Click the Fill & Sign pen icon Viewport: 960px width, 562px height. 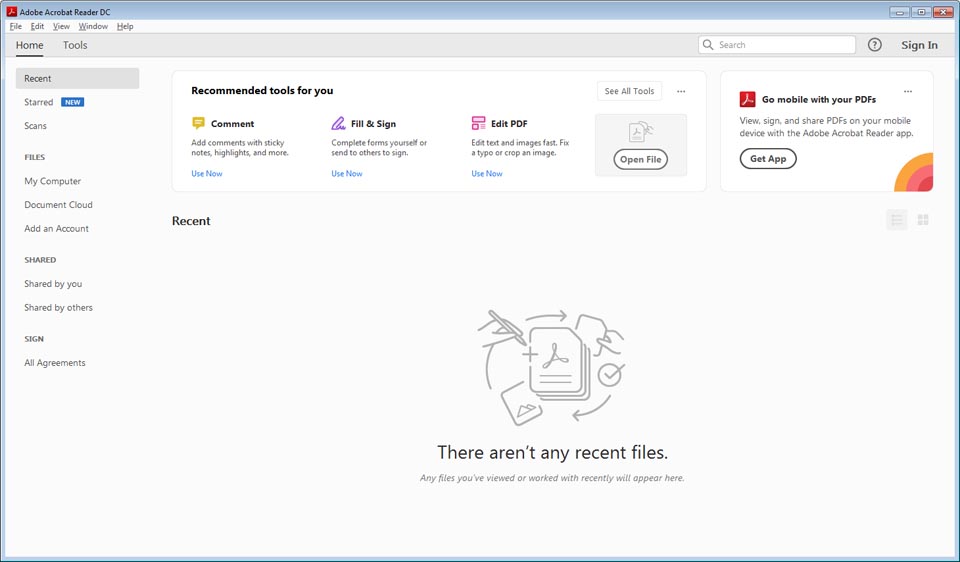pyautogui.click(x=339, y=124)
